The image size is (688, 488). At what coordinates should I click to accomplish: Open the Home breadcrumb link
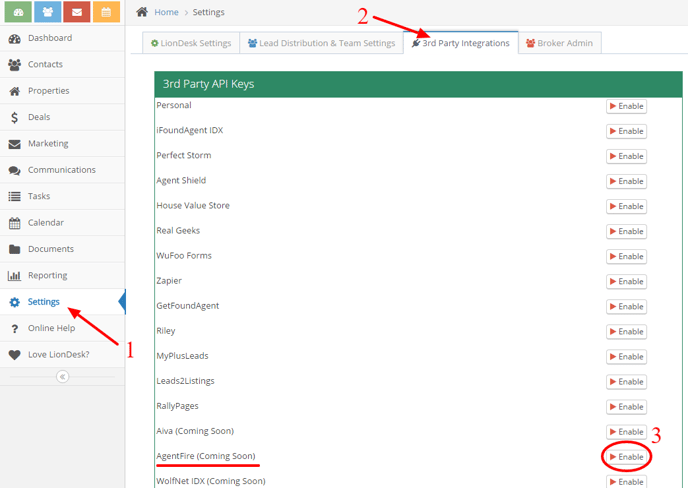click(166, 12)
